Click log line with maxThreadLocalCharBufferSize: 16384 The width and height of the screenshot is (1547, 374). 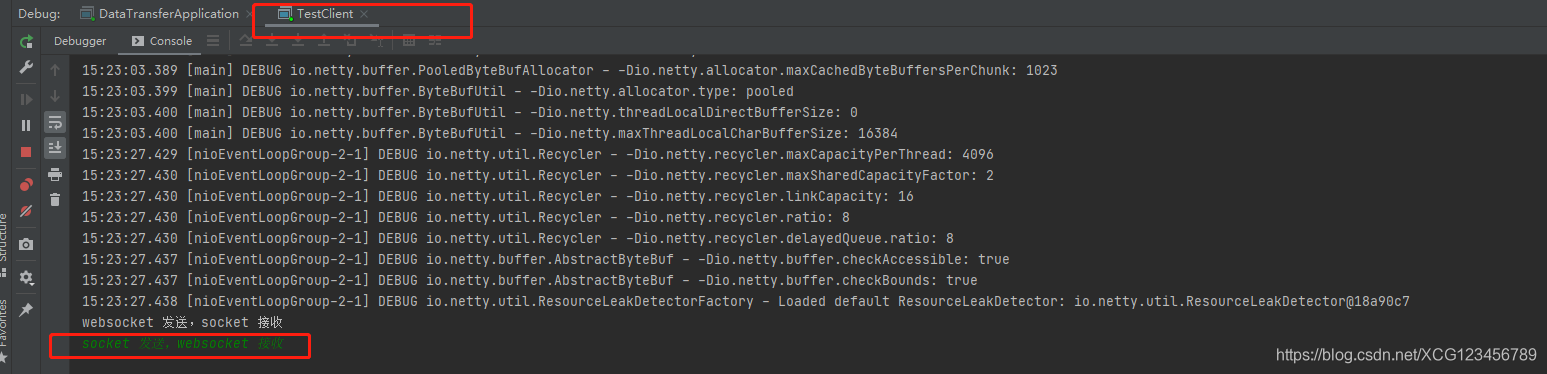490,133
